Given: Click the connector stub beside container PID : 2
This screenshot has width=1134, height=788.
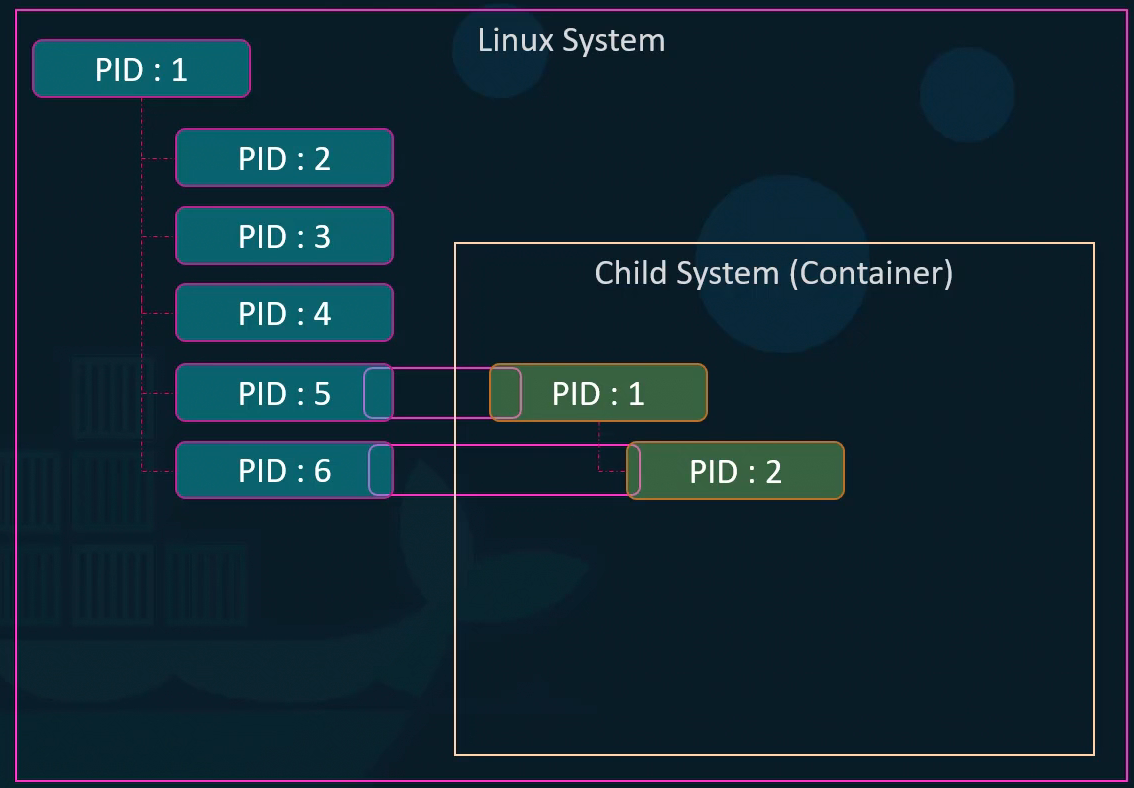Looking at the screenshot, I should 633,470.
